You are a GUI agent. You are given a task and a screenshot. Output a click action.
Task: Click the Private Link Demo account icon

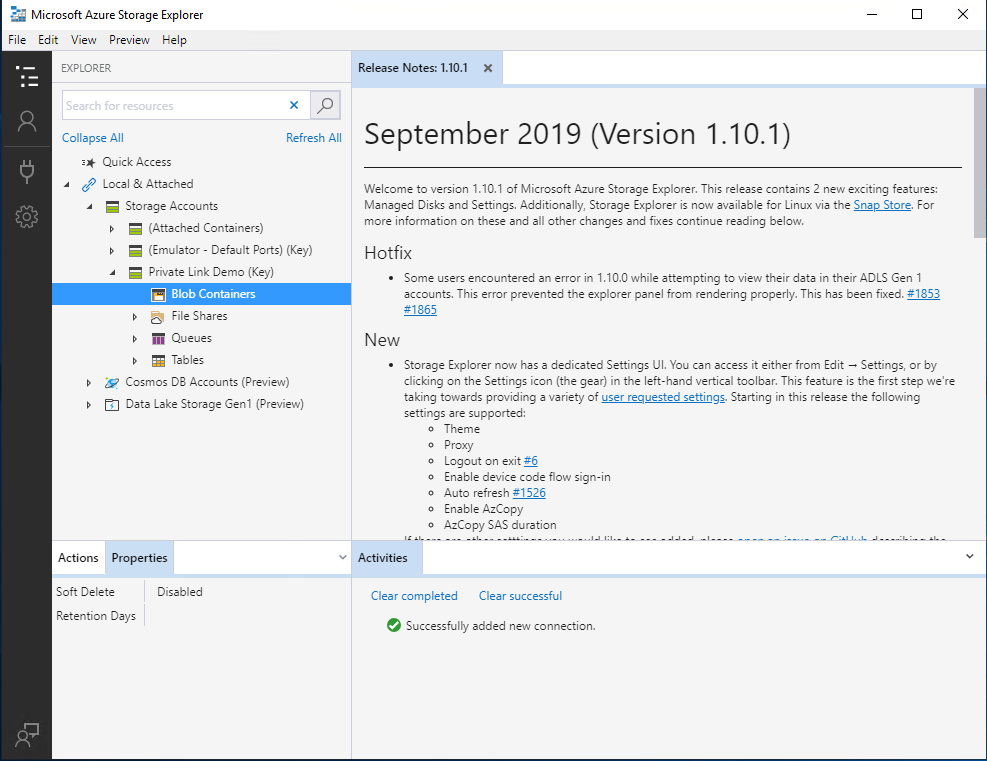coord(135,273)
